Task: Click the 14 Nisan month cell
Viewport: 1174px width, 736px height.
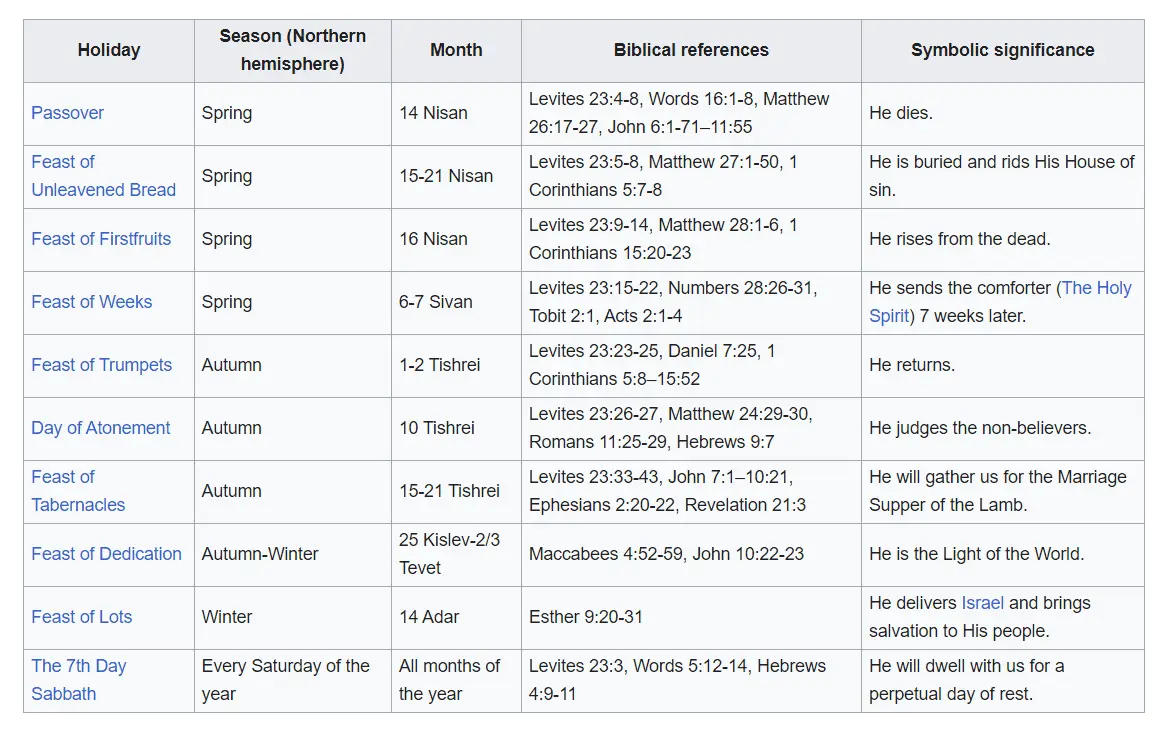Action: coord(456,114)
